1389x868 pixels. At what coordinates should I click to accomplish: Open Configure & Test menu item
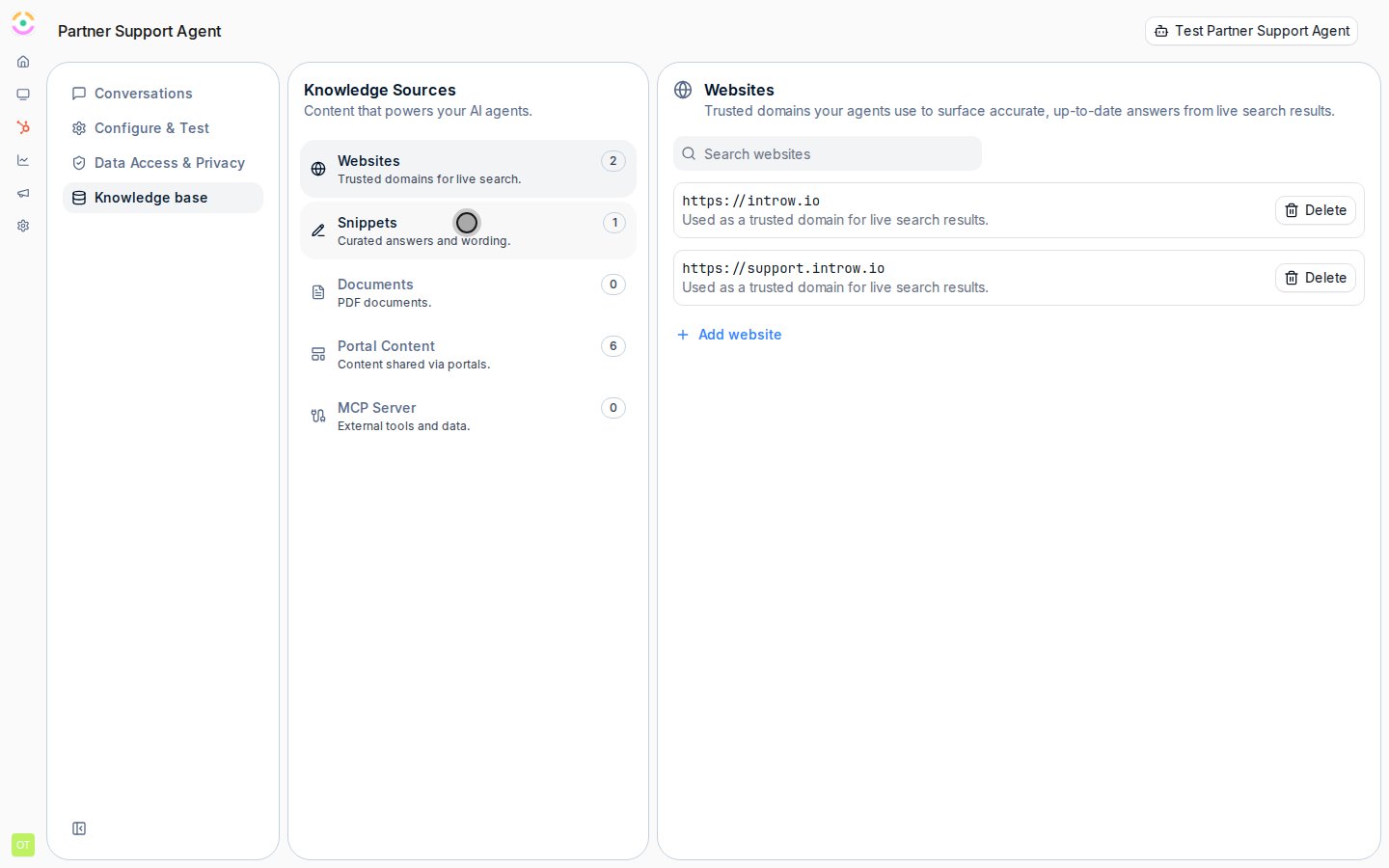pos(163,128)
